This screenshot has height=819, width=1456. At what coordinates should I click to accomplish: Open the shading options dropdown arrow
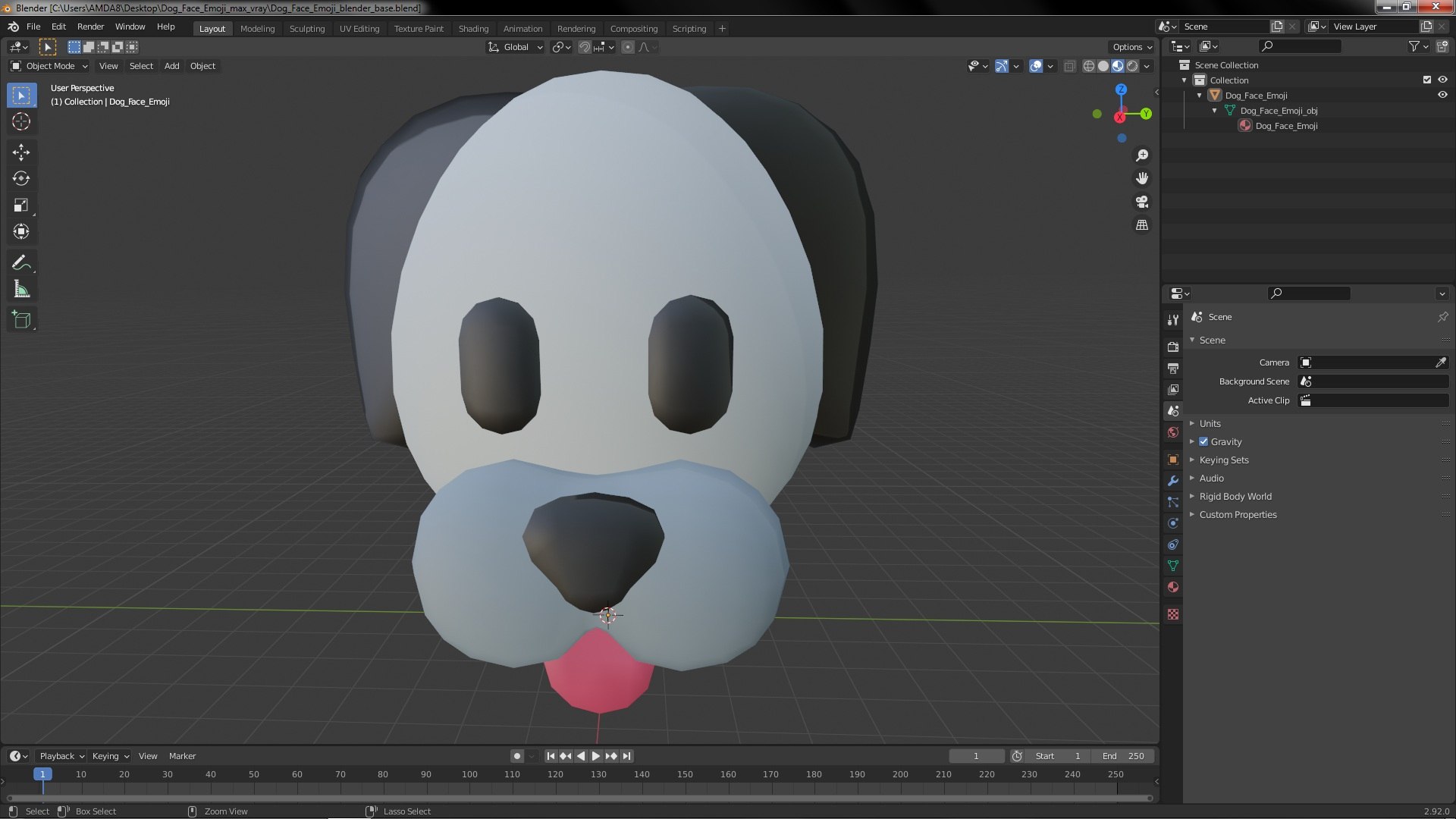coord(1147,66)
